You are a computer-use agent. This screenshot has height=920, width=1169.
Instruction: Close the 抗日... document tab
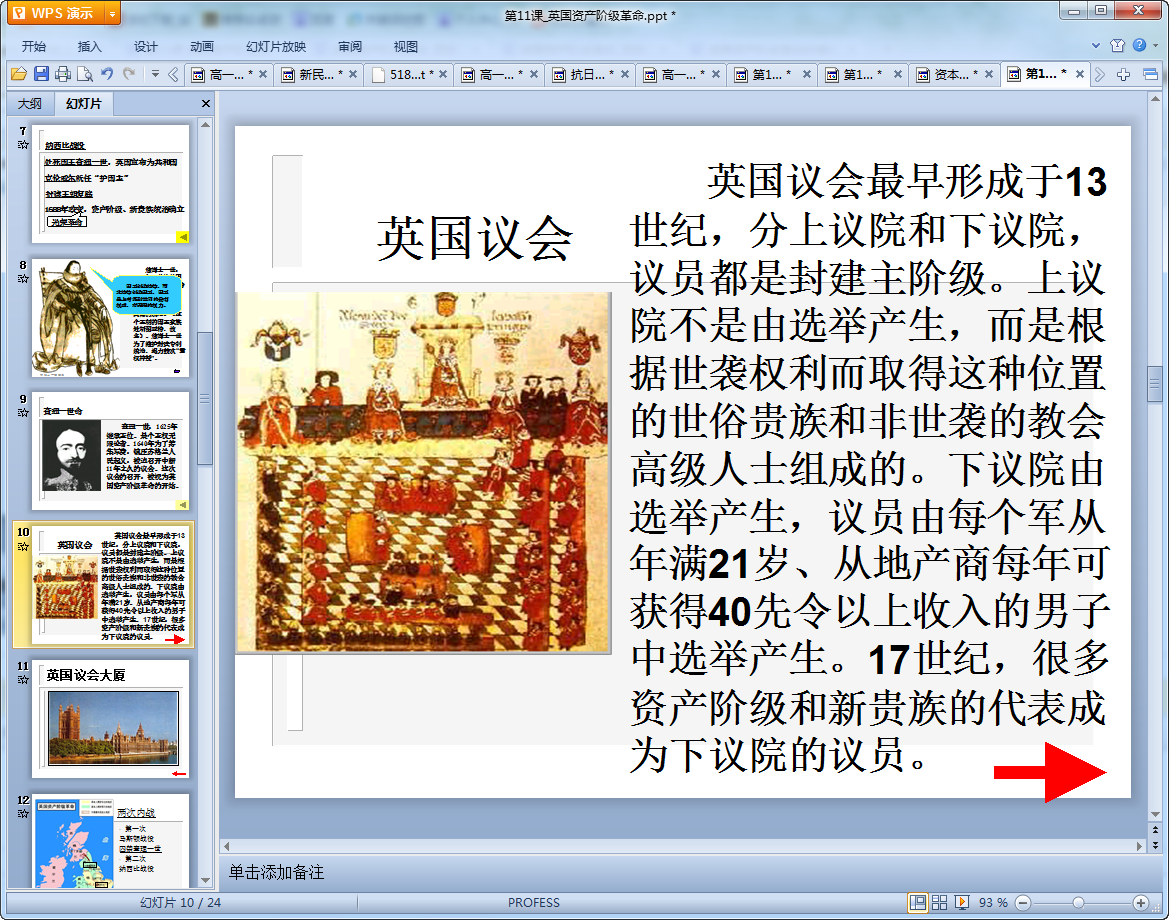tap(625, 75)
